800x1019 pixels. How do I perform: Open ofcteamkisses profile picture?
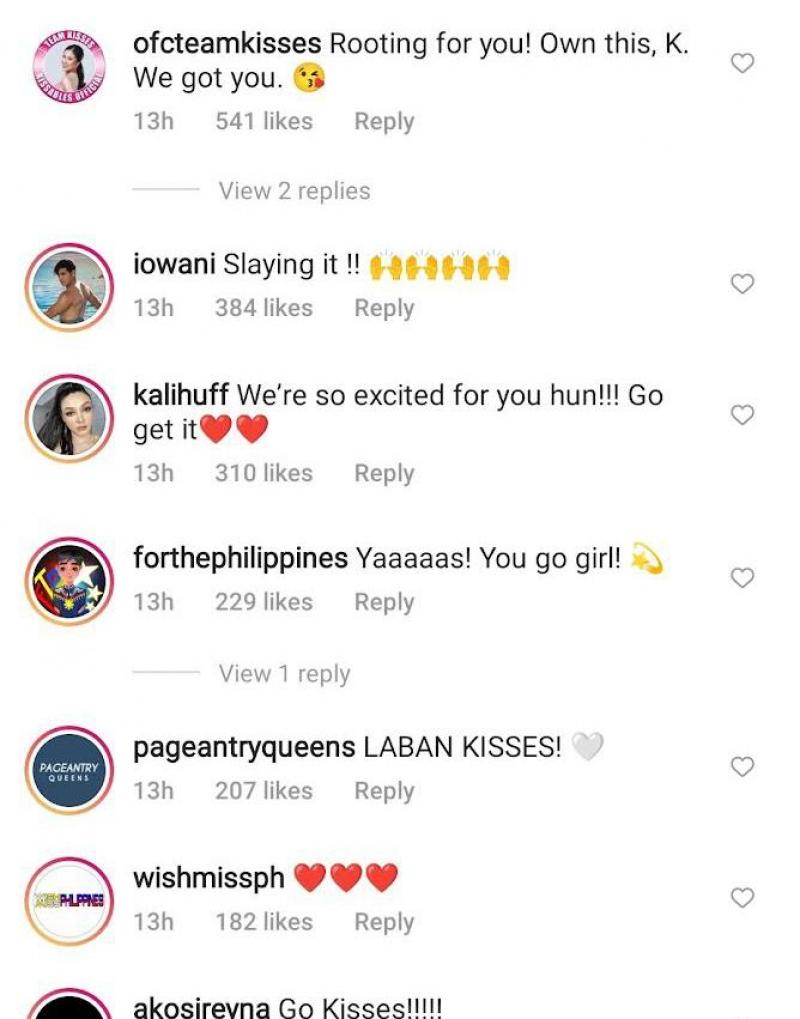[69, 68]
